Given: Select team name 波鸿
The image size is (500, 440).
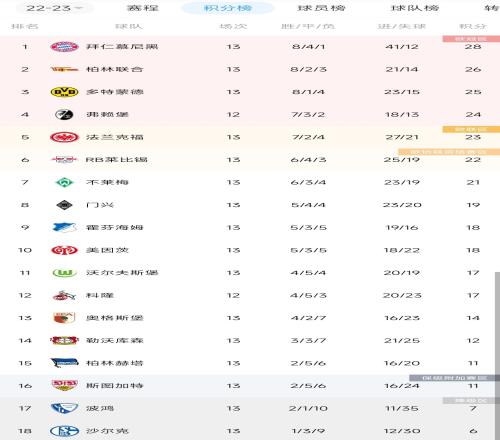Looking at the screenshot, I should (x=100, y=408).
